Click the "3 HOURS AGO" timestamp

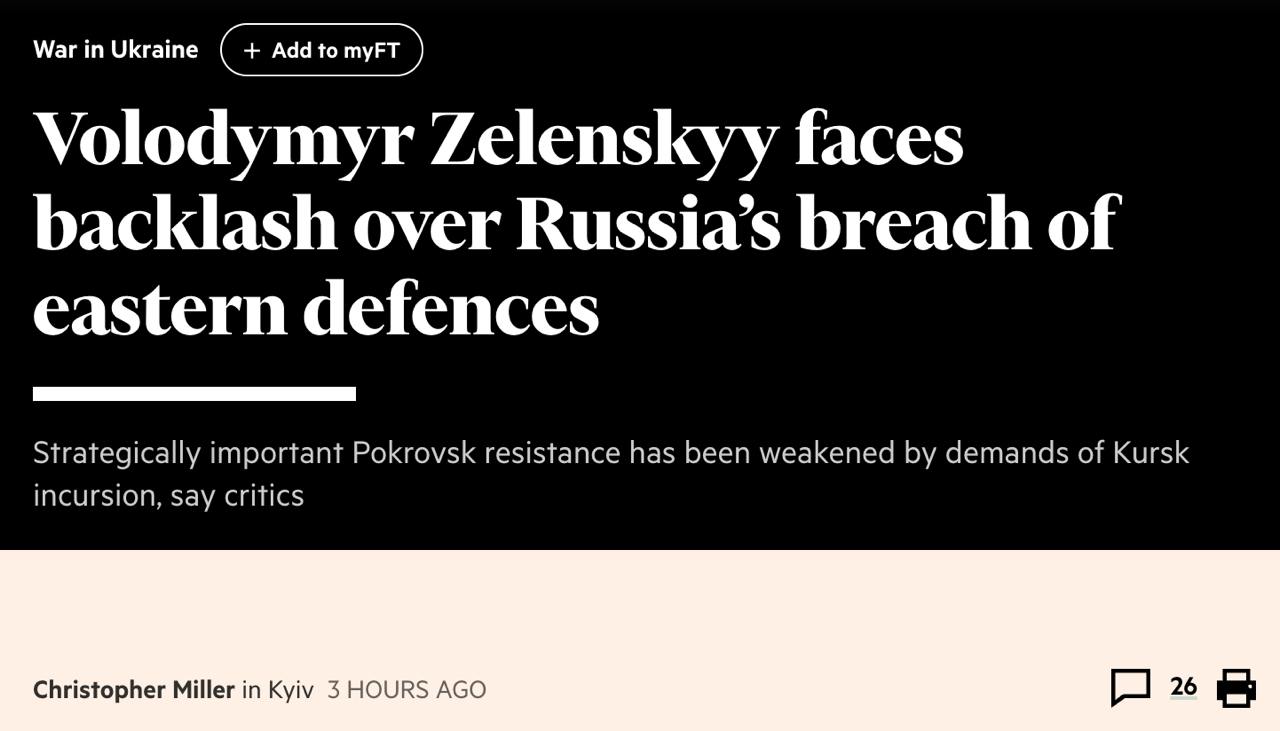tap(406, 690)
